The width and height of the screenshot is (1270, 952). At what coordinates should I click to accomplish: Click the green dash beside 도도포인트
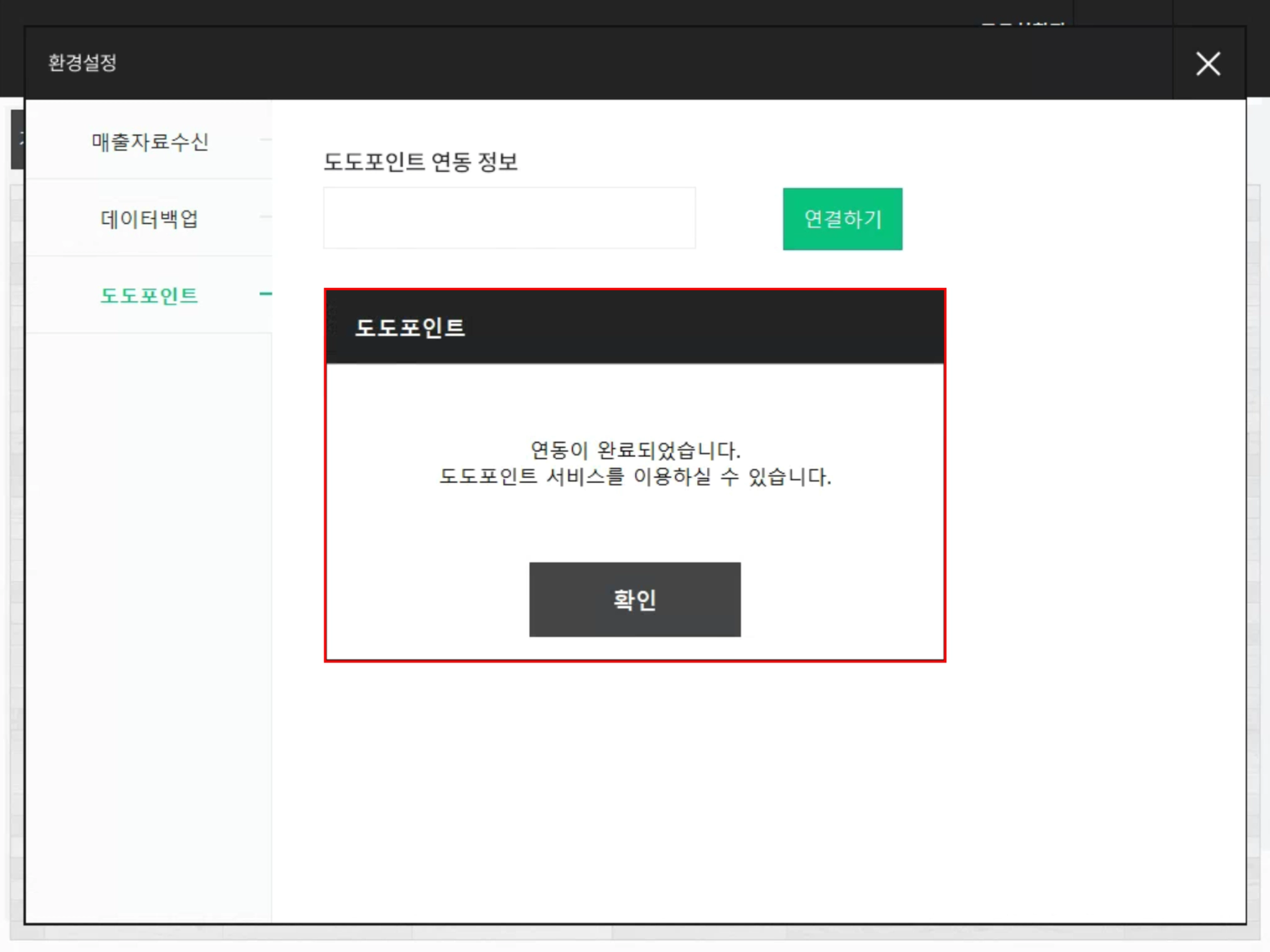click(265, 294)
